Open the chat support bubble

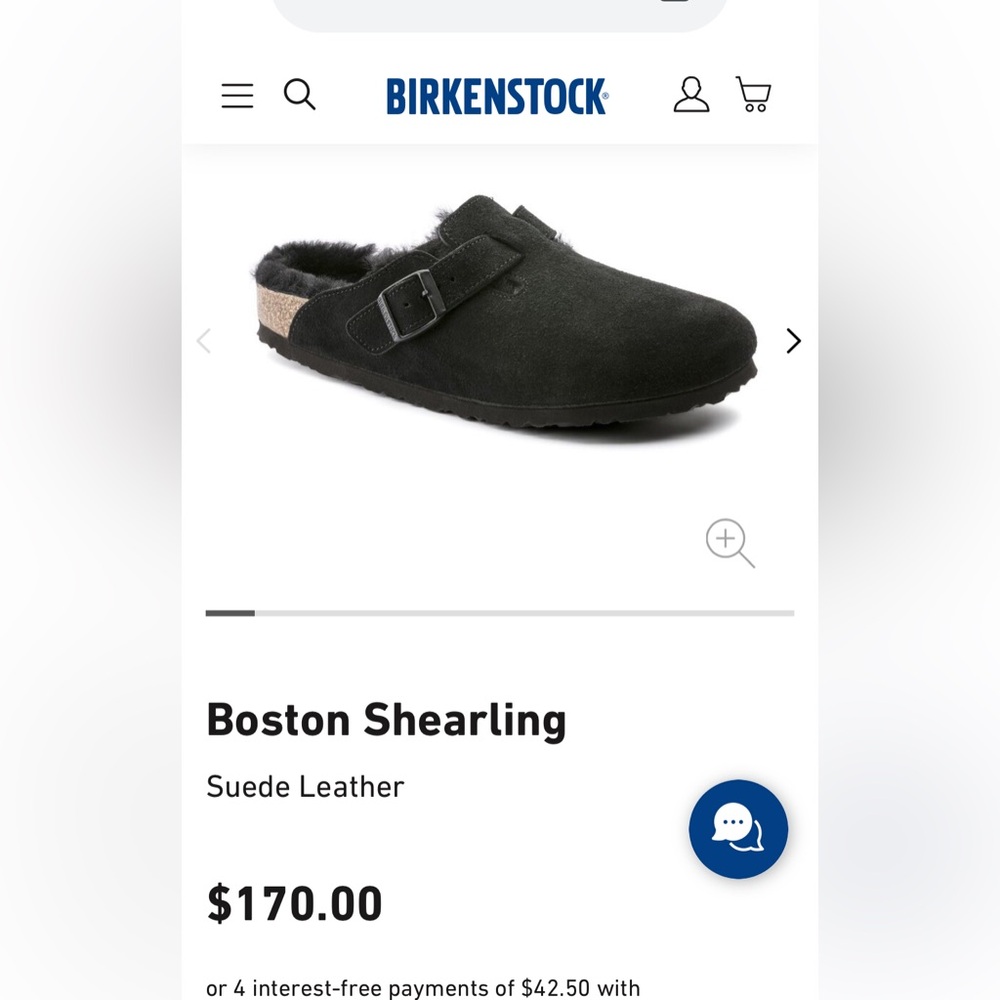738,830
